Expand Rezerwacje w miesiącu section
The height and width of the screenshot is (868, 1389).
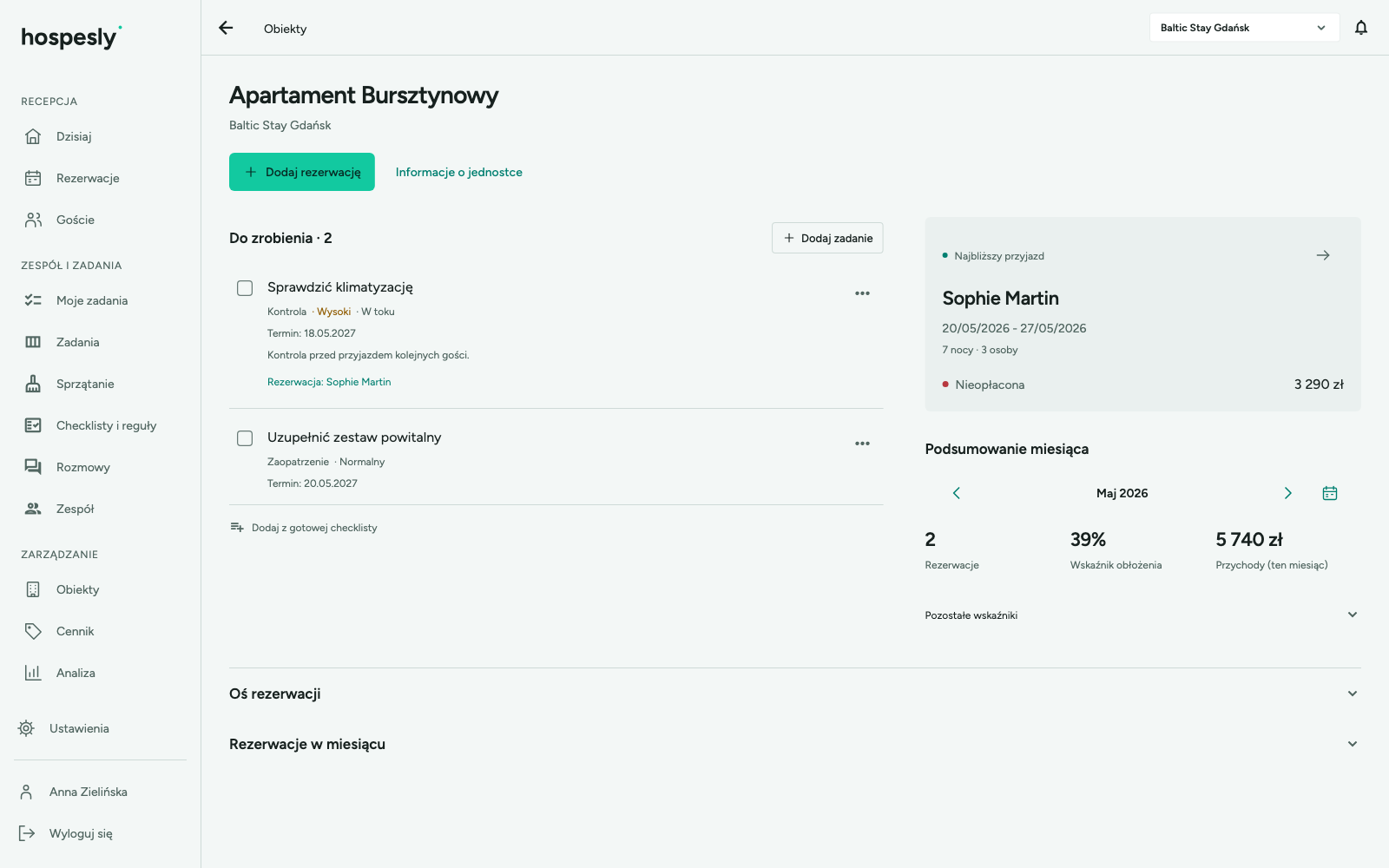point(794,744)
